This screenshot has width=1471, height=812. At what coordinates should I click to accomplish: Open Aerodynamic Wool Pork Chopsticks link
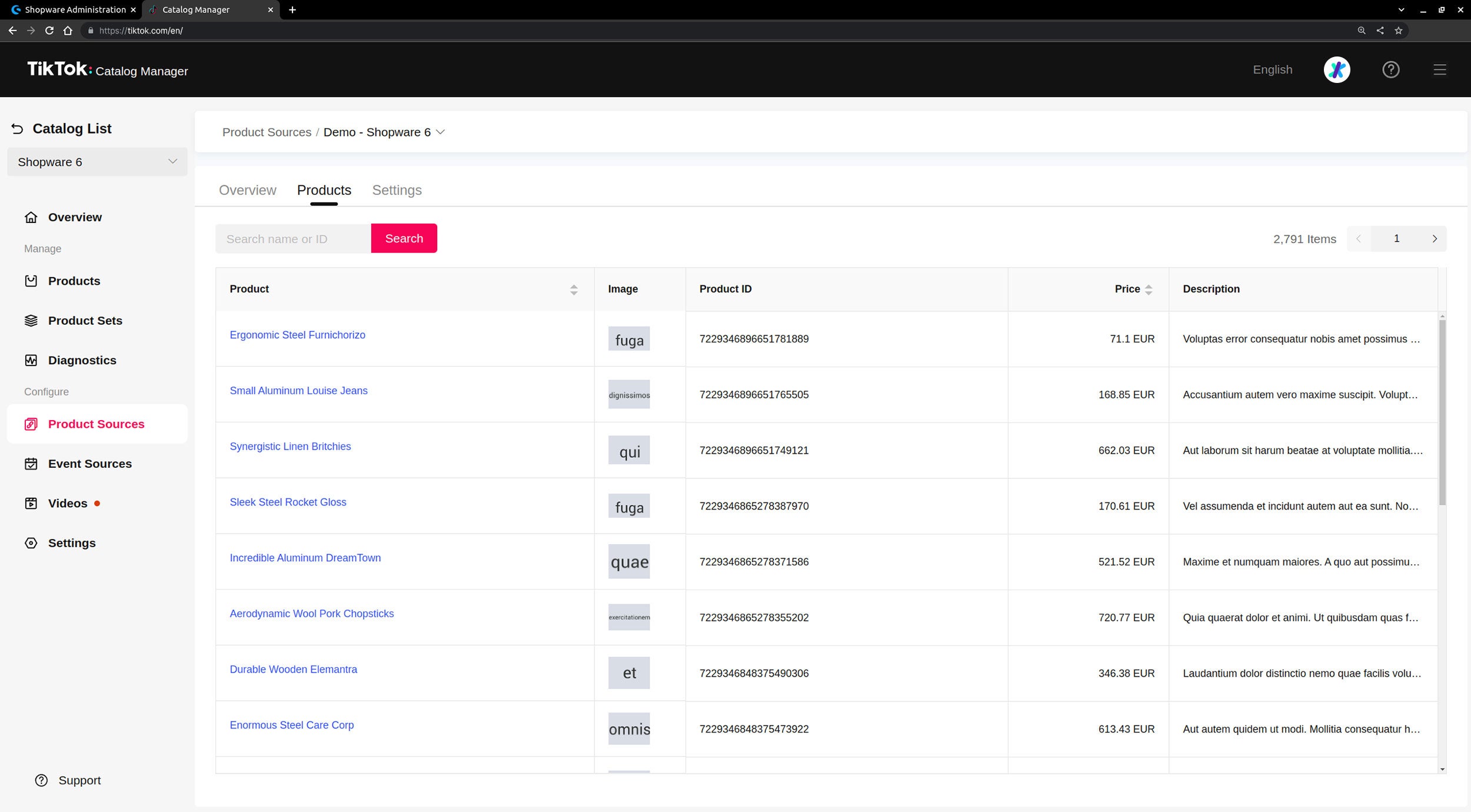point(311,614)
